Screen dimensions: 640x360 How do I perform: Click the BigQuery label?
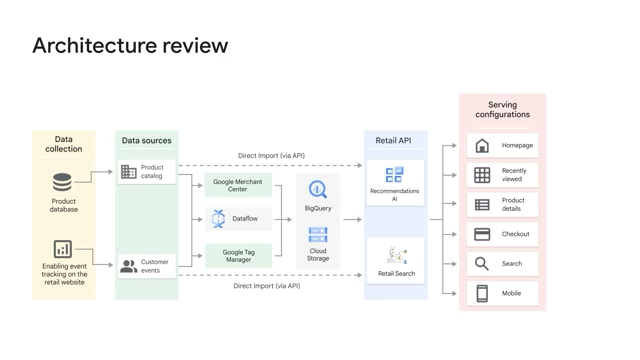coord(318,208)
